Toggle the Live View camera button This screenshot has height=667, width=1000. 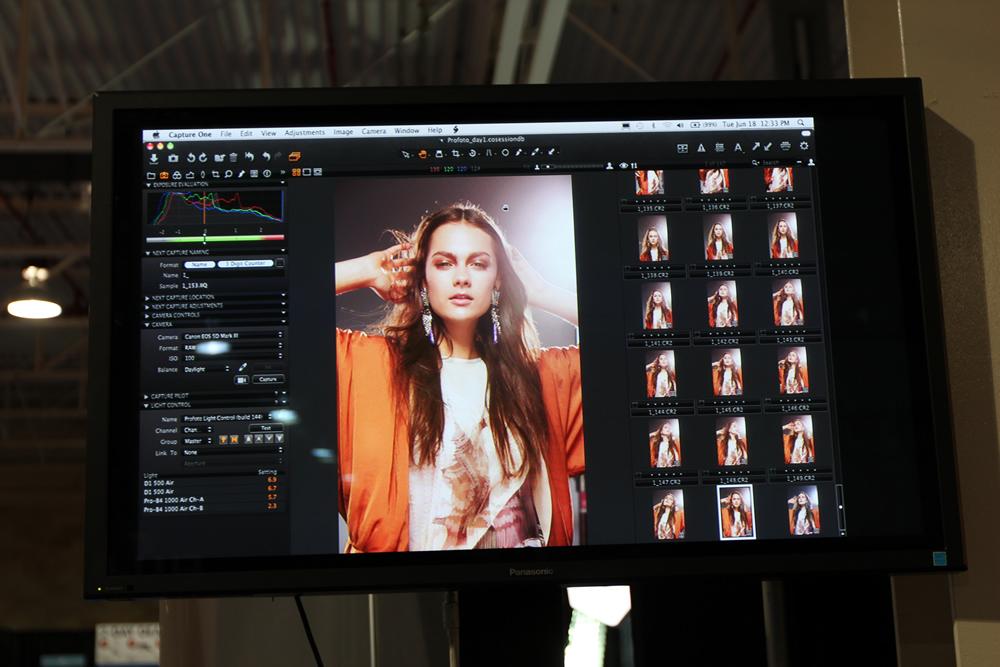[x=241, y=380]
